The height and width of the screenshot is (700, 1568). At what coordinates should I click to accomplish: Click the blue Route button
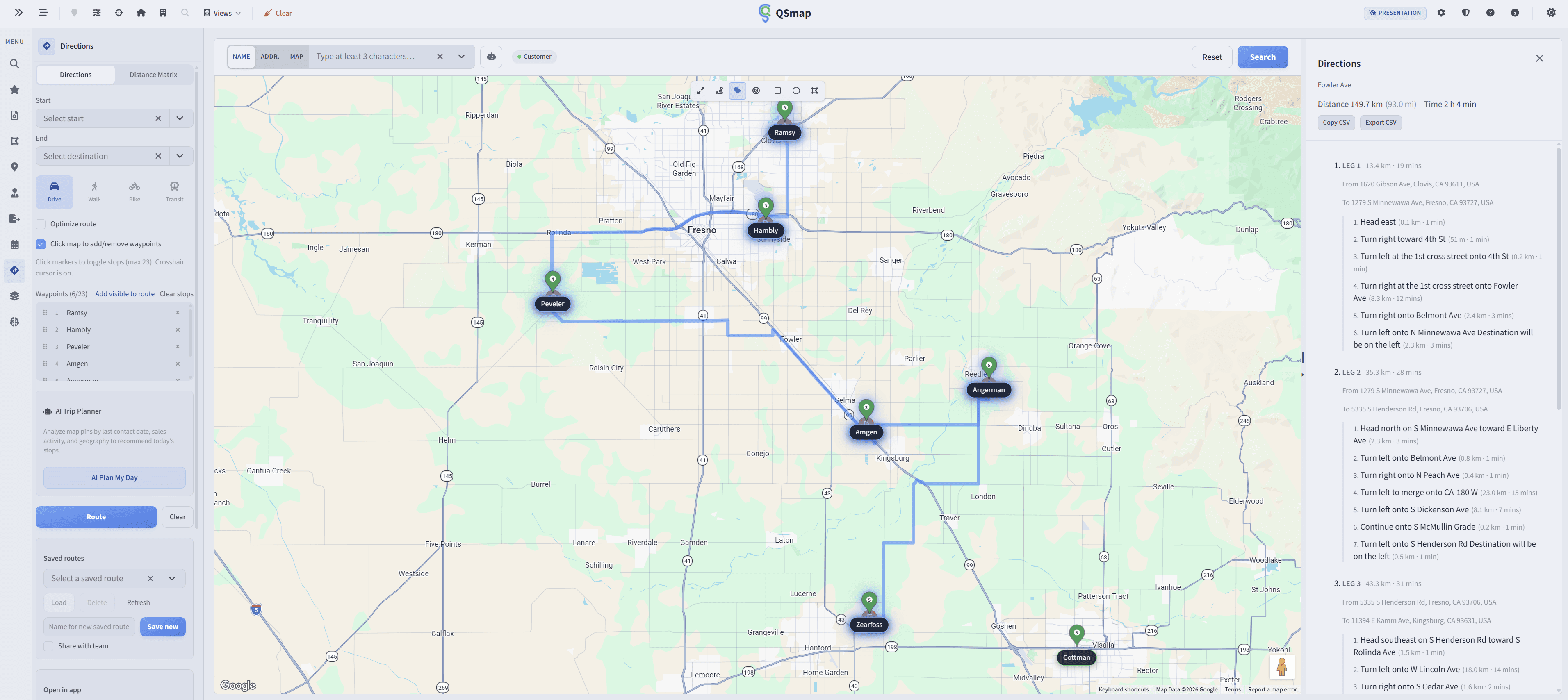click(x=96, y=517)
